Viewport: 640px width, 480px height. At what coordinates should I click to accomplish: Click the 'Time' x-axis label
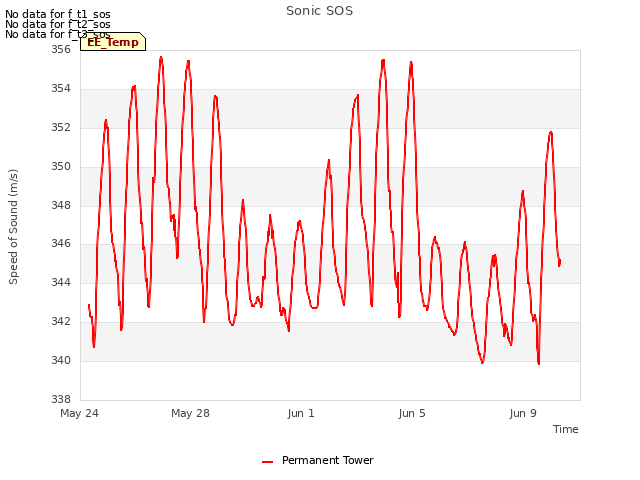click(565, 429)
